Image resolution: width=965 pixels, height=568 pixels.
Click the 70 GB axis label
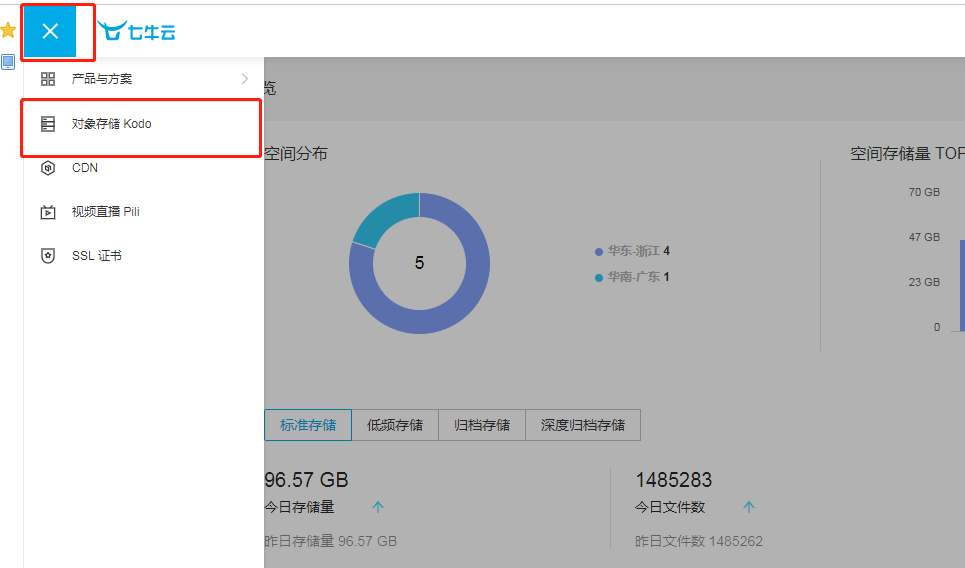coord(924,192)
